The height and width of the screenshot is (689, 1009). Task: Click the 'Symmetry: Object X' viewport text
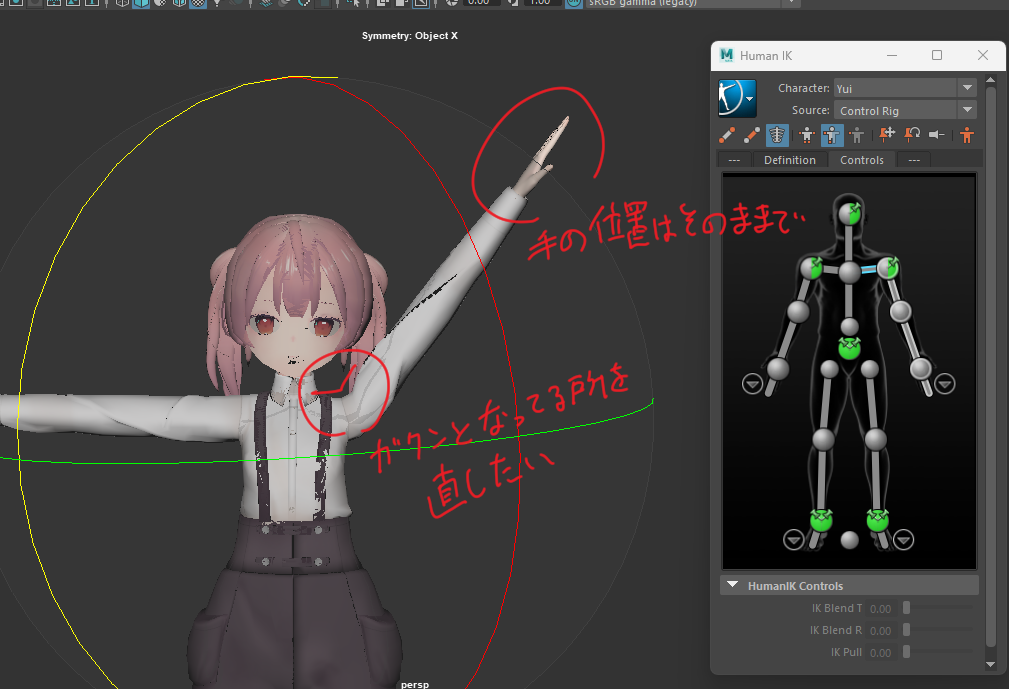[x=410, y=35]
